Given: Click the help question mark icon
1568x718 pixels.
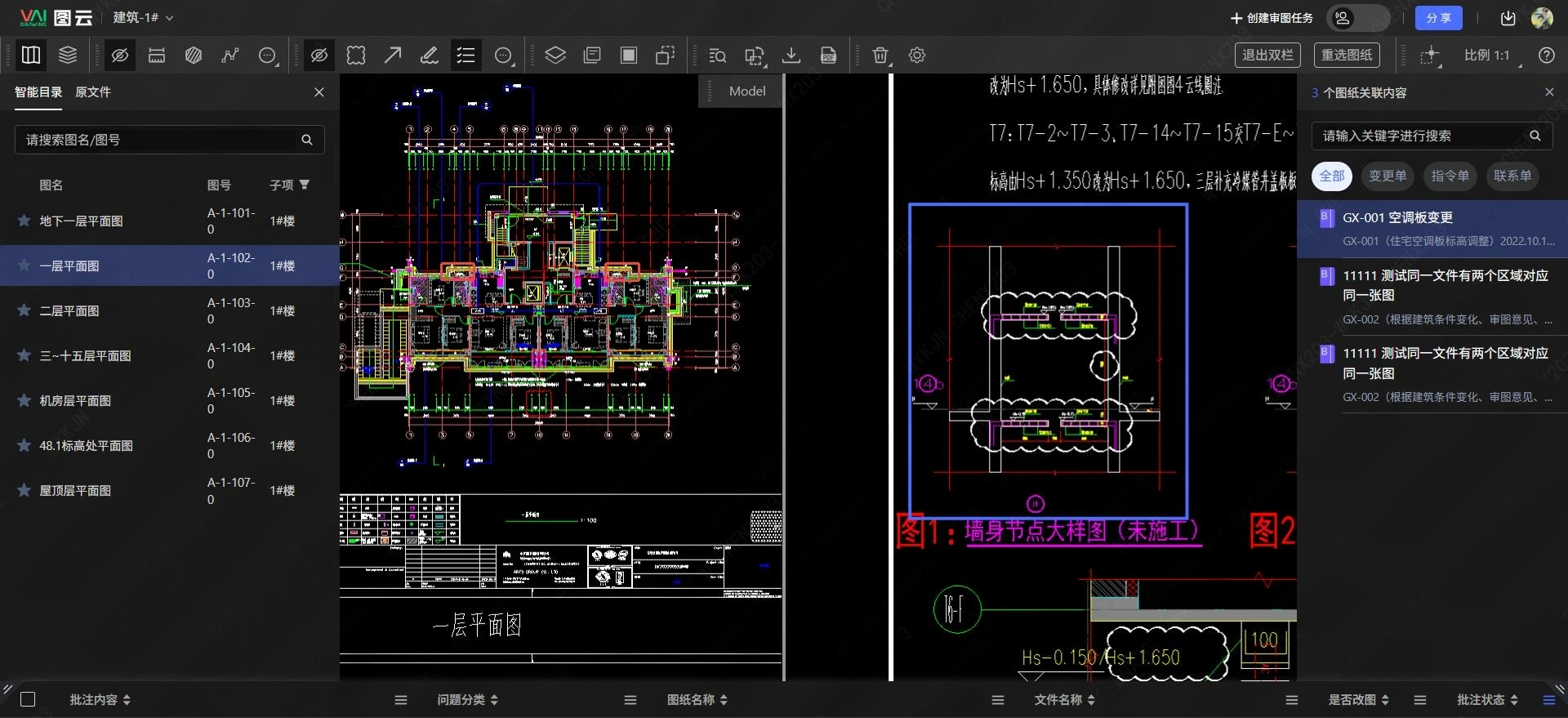Looking at the screenshot, I should coord(1546,56).
